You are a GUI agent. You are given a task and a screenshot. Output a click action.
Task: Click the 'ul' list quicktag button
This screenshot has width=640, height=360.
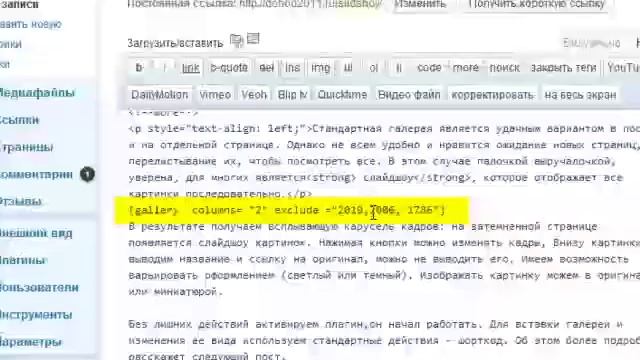348,68
